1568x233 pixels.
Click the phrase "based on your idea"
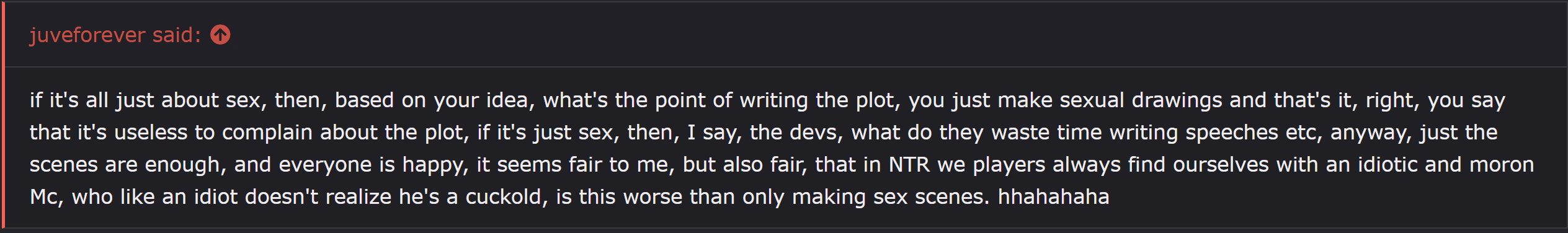coord(434,100)
